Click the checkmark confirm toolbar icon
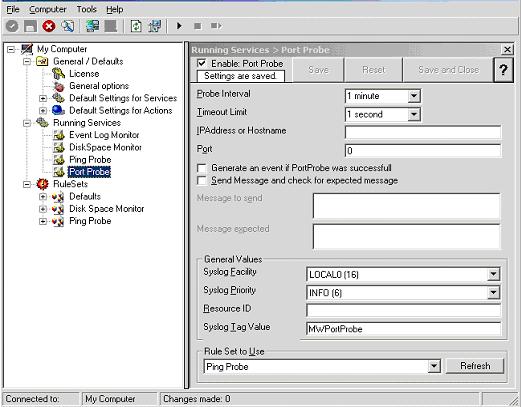Screen dimensions: 521x407 (12, 26)
